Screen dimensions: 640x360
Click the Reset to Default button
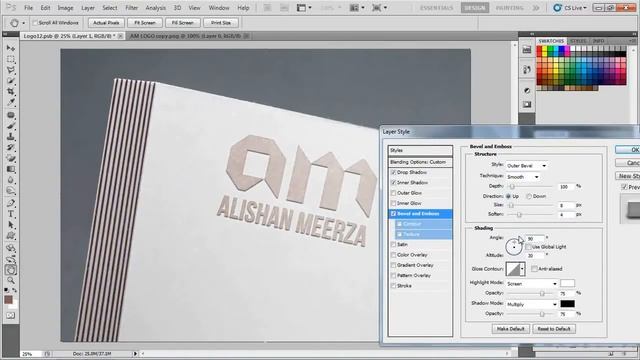[x=554, y=329]
